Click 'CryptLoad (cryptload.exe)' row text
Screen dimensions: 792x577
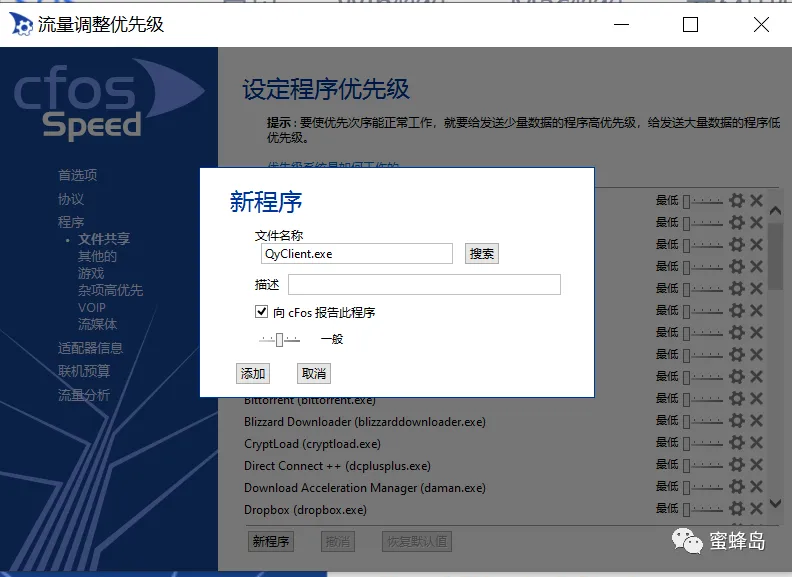[x=312, y=444]
